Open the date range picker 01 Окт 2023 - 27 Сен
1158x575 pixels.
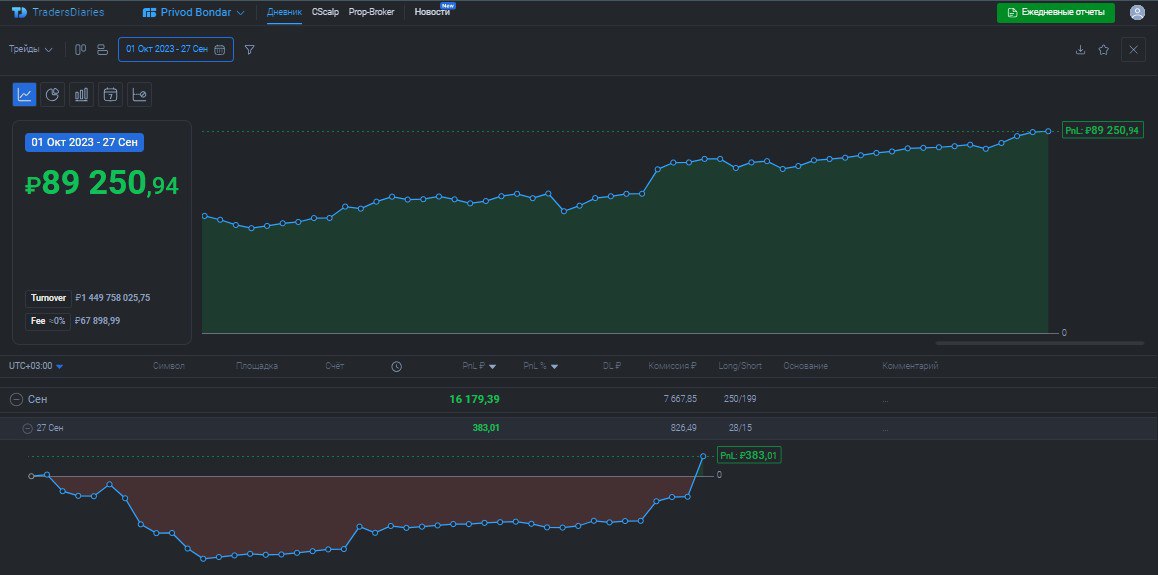(x=176, y=49)
